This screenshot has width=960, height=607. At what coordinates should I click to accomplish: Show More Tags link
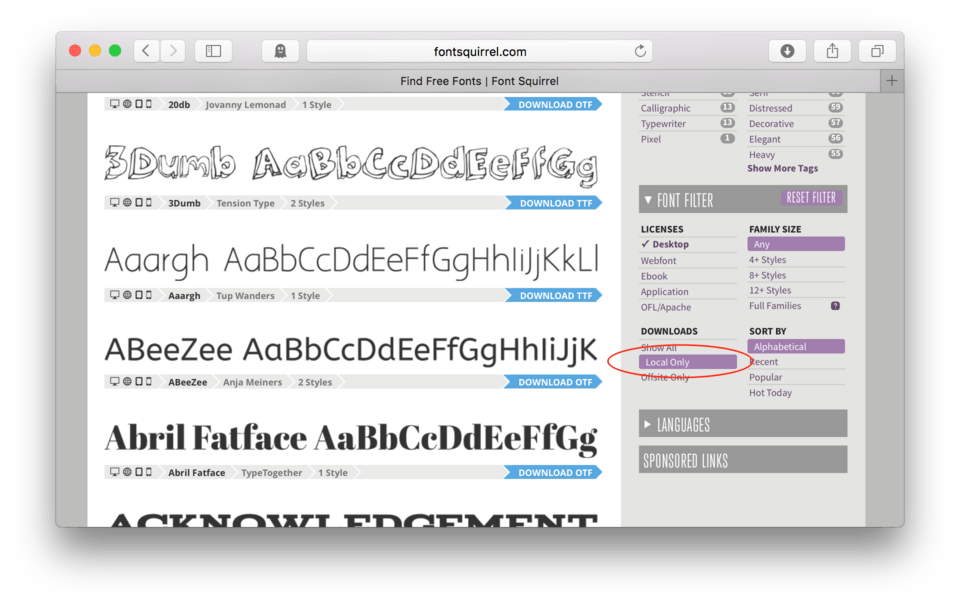coord(782,168)
